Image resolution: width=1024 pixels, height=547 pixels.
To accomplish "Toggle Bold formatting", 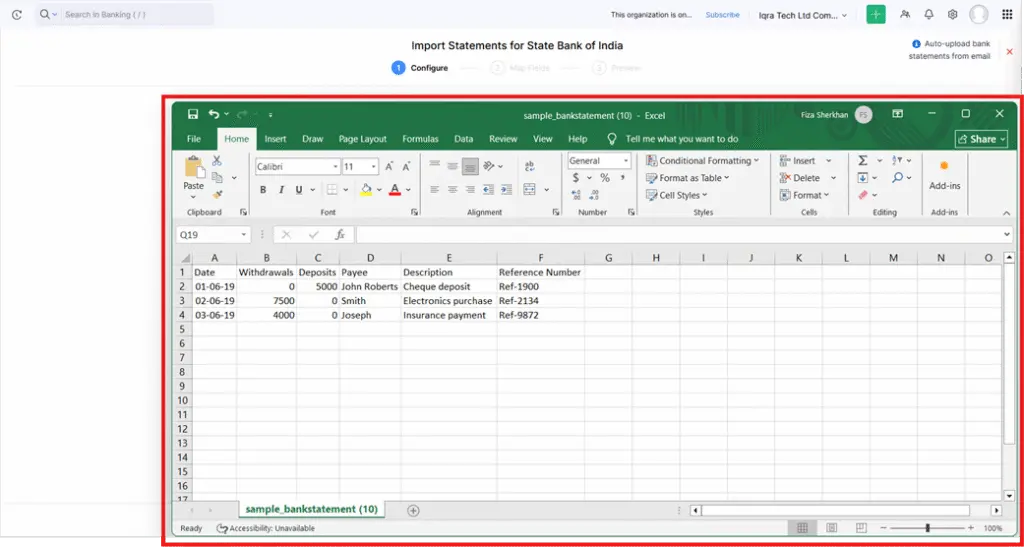I will 263,190.
